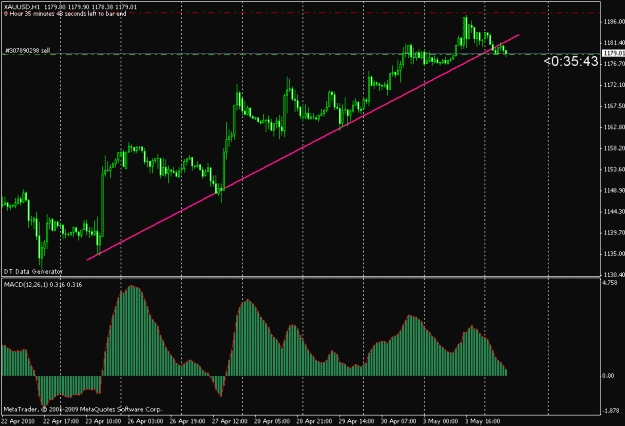Click the 4.758 MACD scale value
Viewport: 625px width, 426px height.
[x=610, y=283]
